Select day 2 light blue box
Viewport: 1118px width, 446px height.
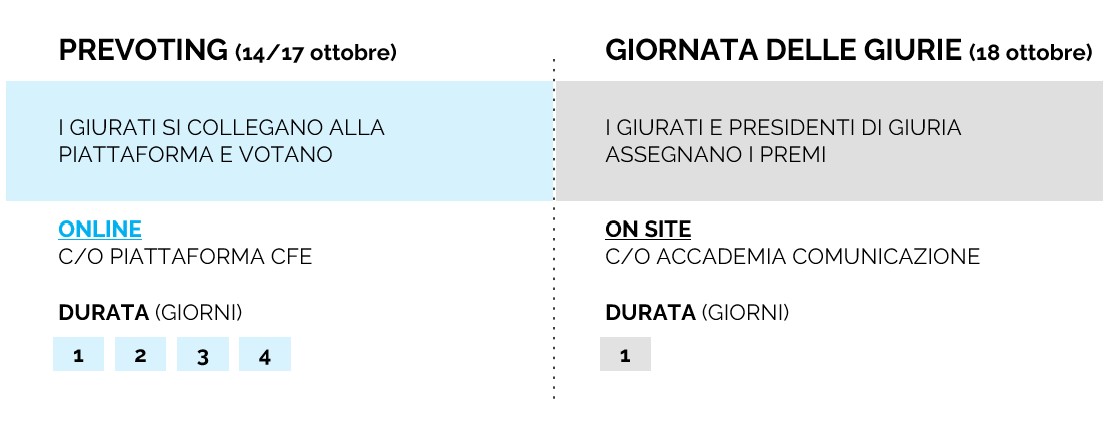(x=141, y=355)
